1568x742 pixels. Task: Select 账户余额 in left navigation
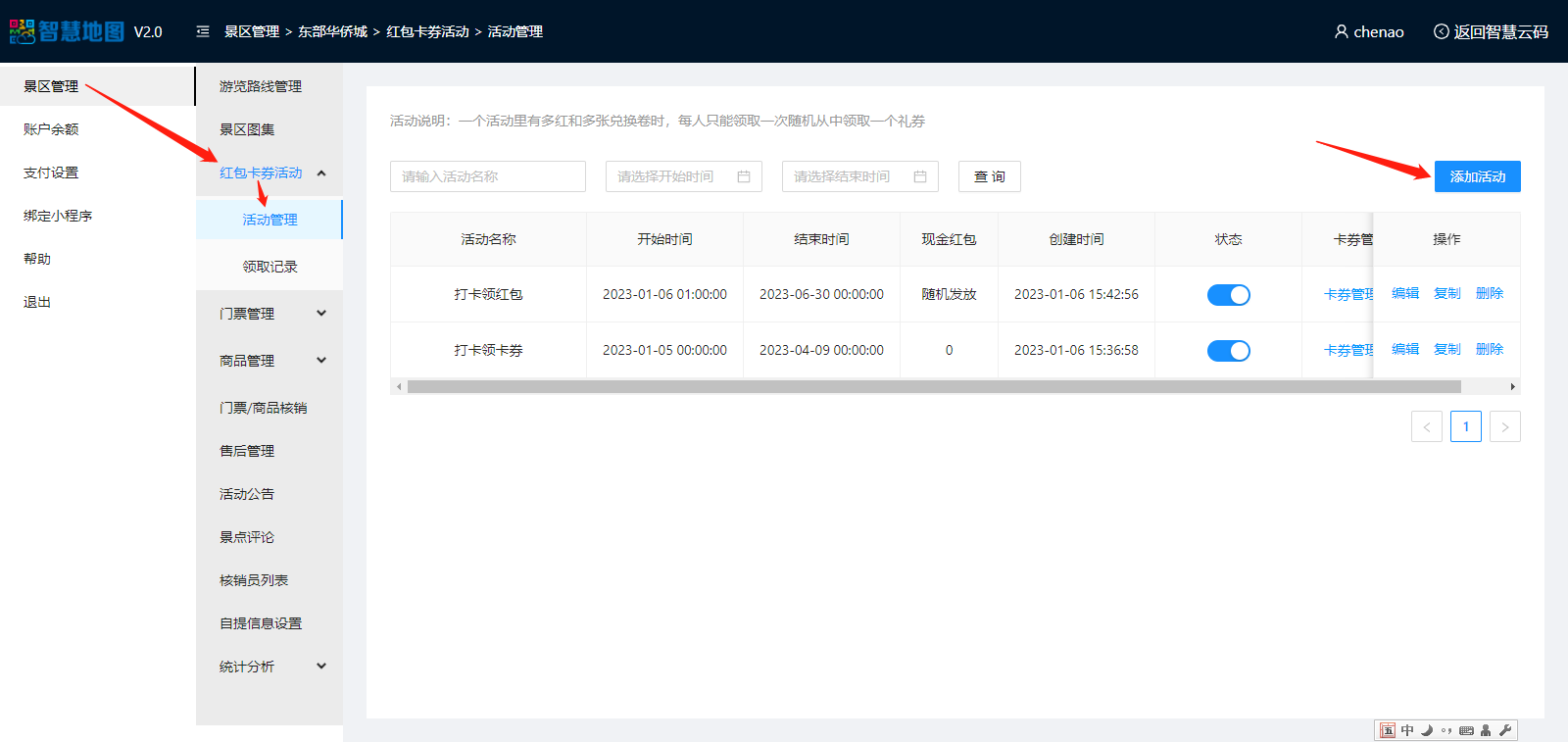tap(51, 129)
